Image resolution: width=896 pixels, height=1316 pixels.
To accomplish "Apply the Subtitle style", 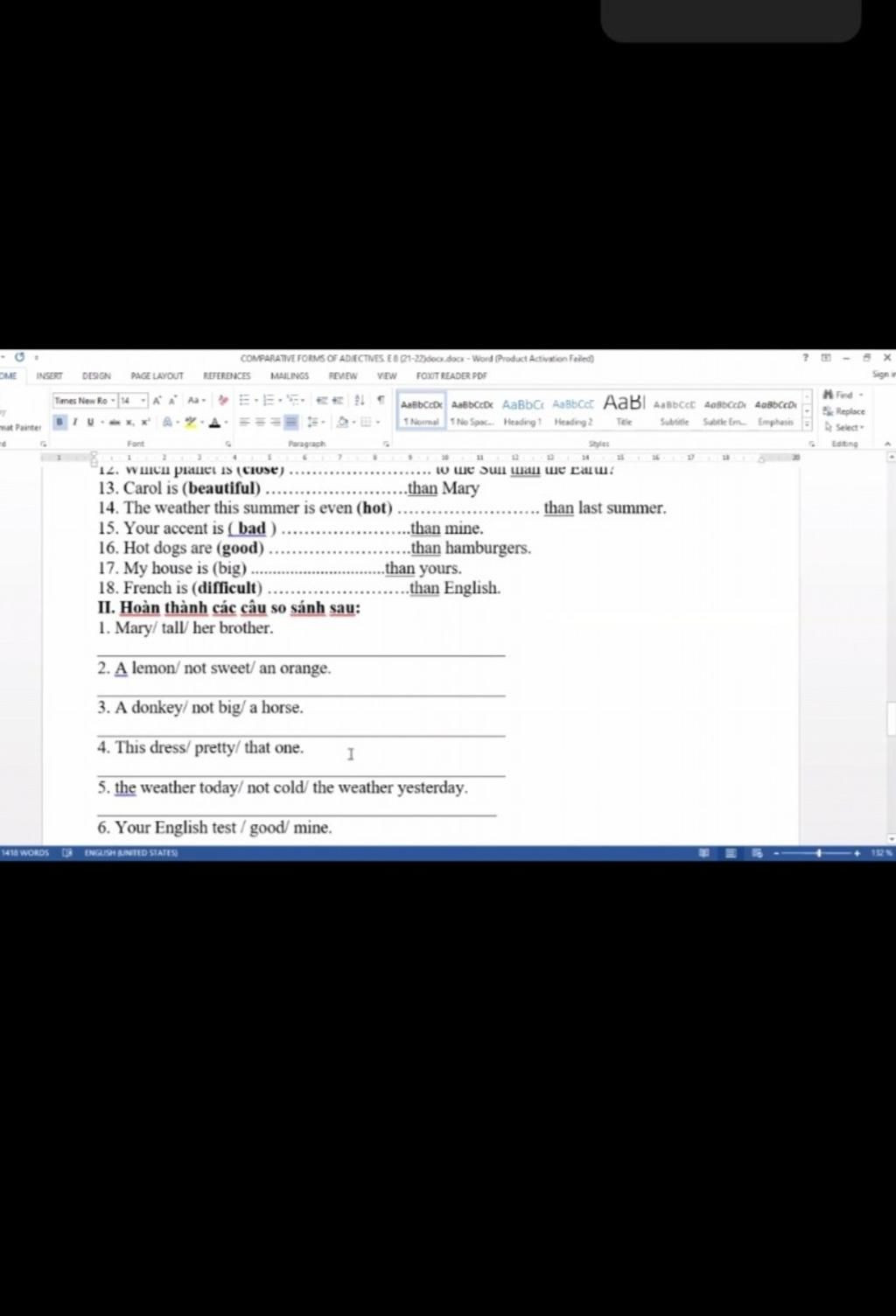I will [675, 411].
